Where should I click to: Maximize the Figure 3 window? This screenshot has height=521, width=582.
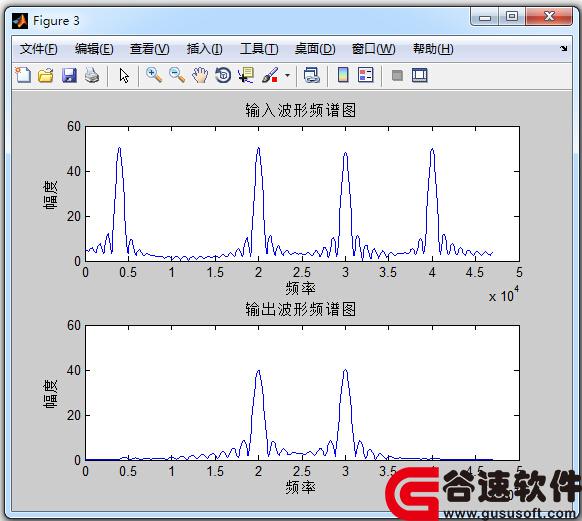[x=512, y=16]
